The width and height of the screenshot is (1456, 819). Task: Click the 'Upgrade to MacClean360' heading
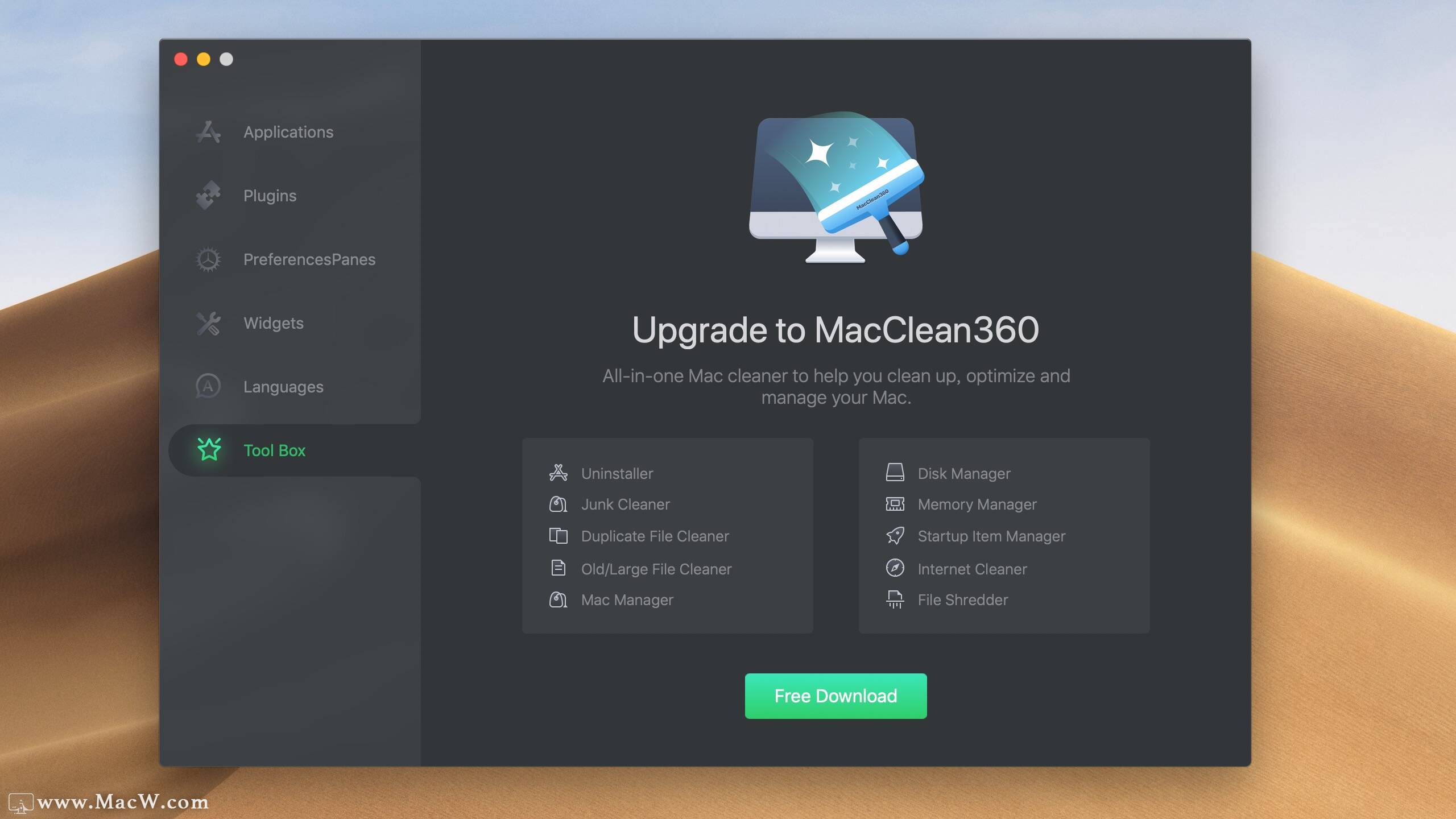pyautogui.click(x=835, y=330)
